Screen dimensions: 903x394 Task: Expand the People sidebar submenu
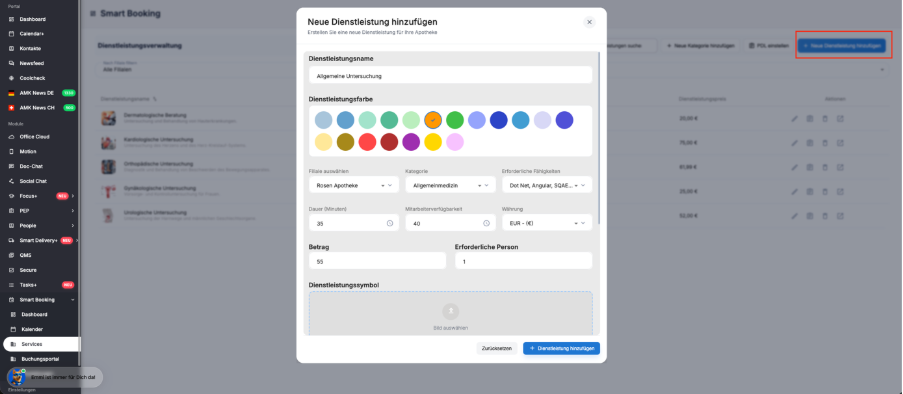[73, 226]
